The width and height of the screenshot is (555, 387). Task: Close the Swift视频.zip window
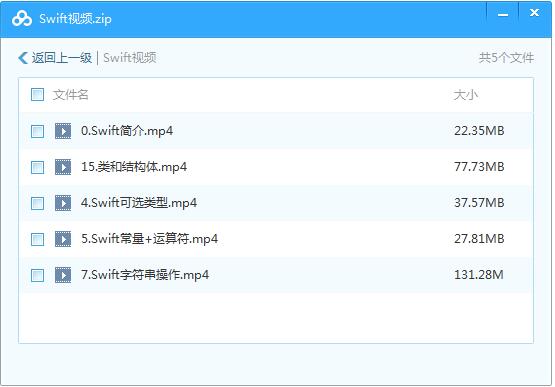534,13
